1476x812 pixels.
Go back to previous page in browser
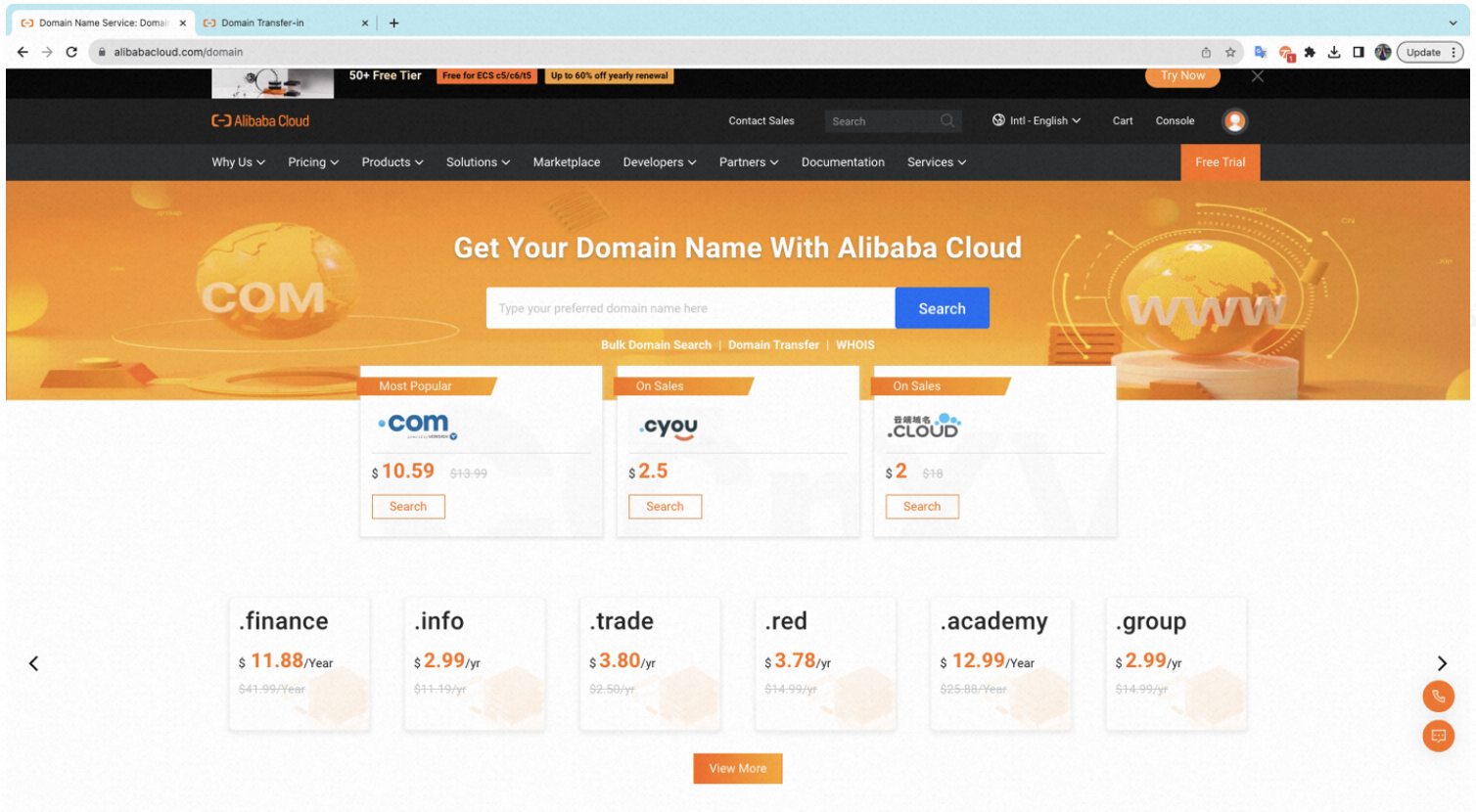(23, 52)
